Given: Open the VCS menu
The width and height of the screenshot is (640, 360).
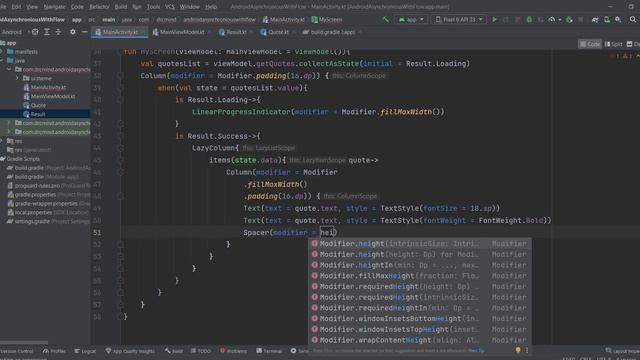Looking at the screenshot, I should click(169, 7).
